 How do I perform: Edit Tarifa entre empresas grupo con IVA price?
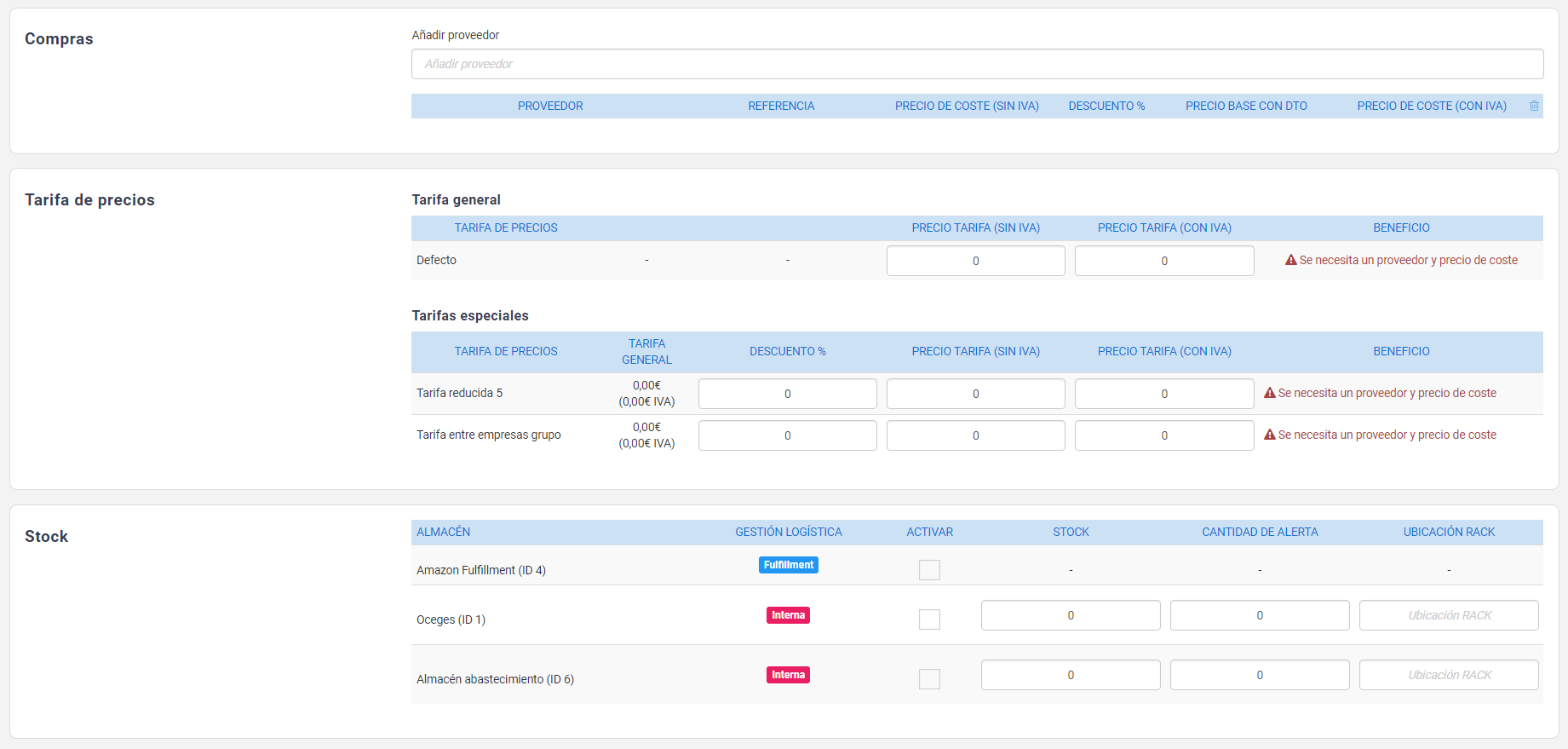pos(1164,435)
